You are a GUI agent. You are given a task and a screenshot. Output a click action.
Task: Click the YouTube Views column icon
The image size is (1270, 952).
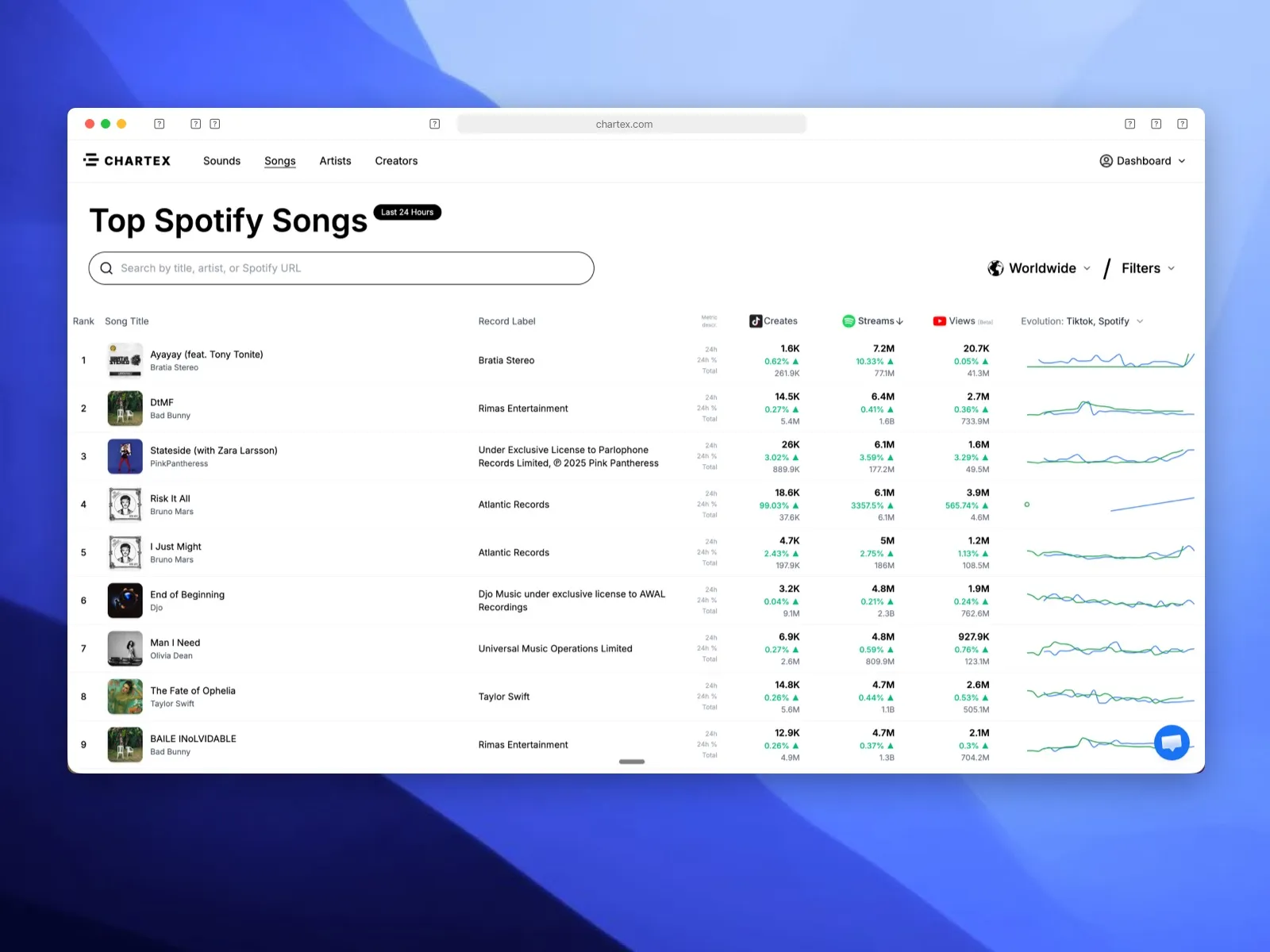point(940,321)
